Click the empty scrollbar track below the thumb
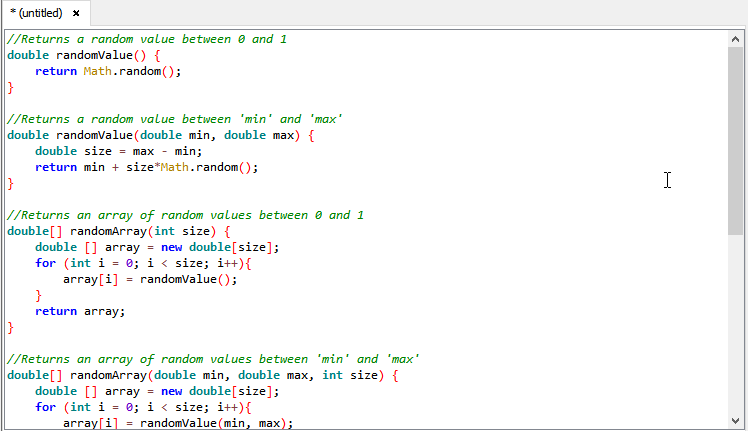 click(x=736, y=320)
